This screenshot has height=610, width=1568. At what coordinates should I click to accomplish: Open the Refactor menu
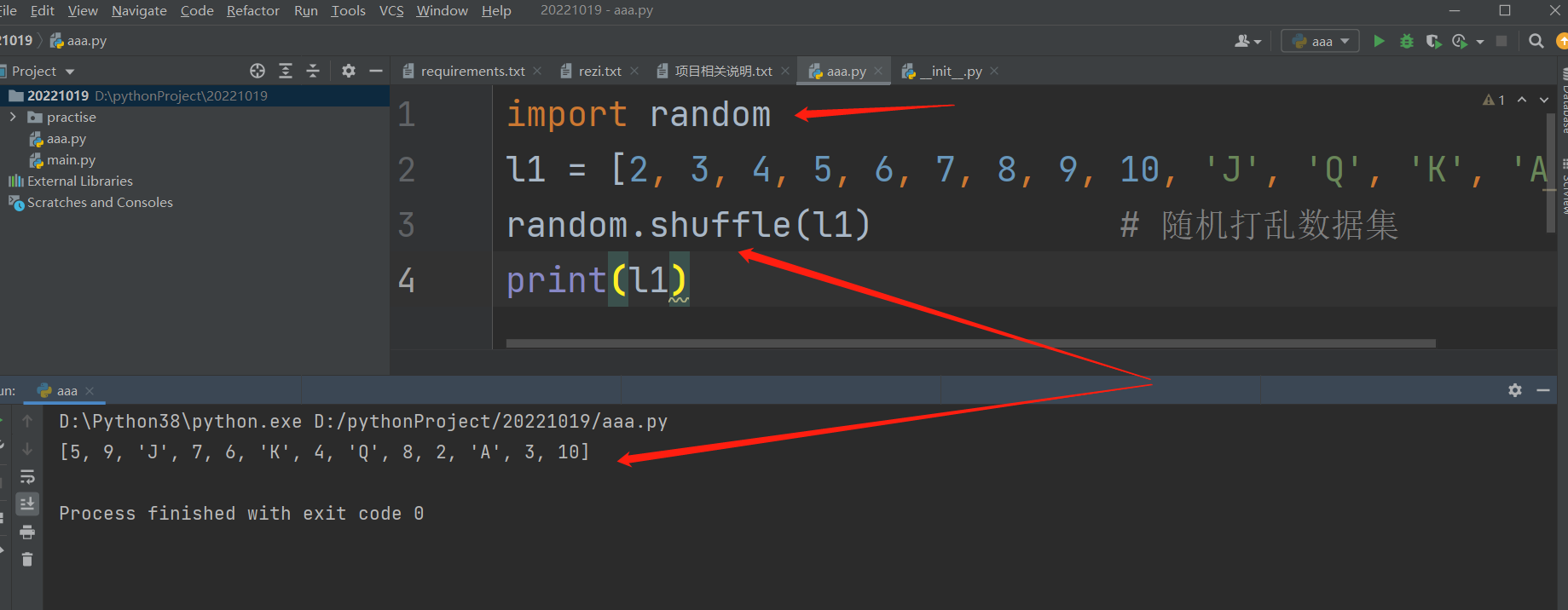(x=252, y=10)
